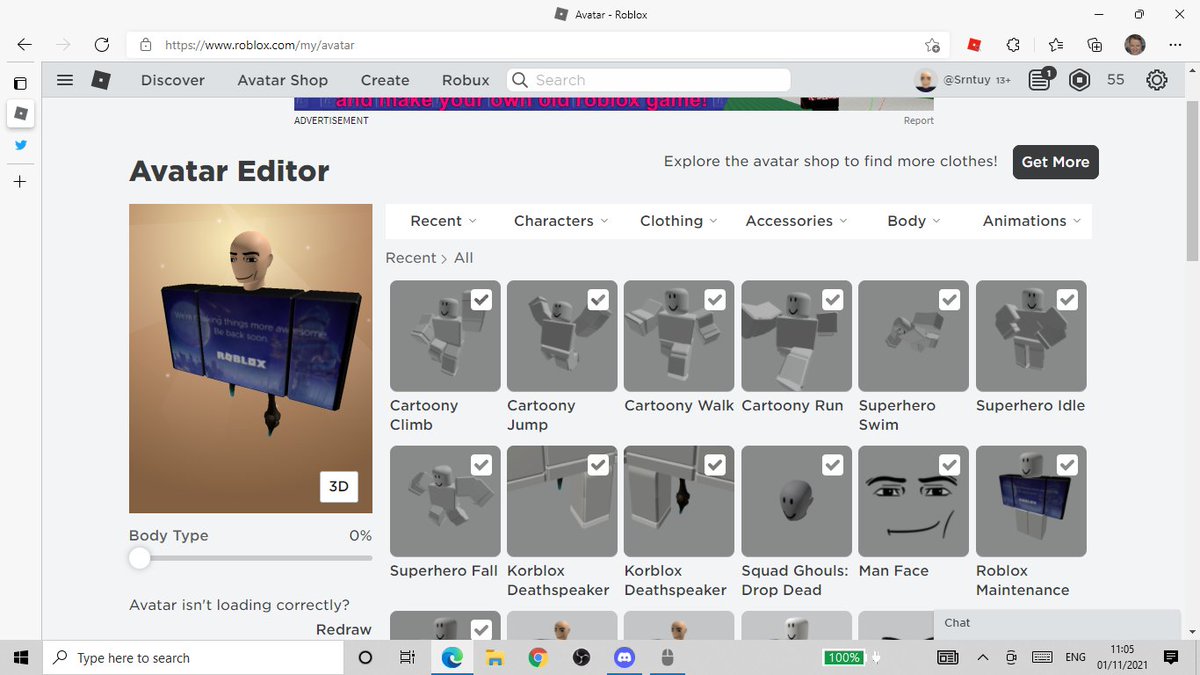
Task: Click the ad Report link
Action: click(x=919, y=121)
